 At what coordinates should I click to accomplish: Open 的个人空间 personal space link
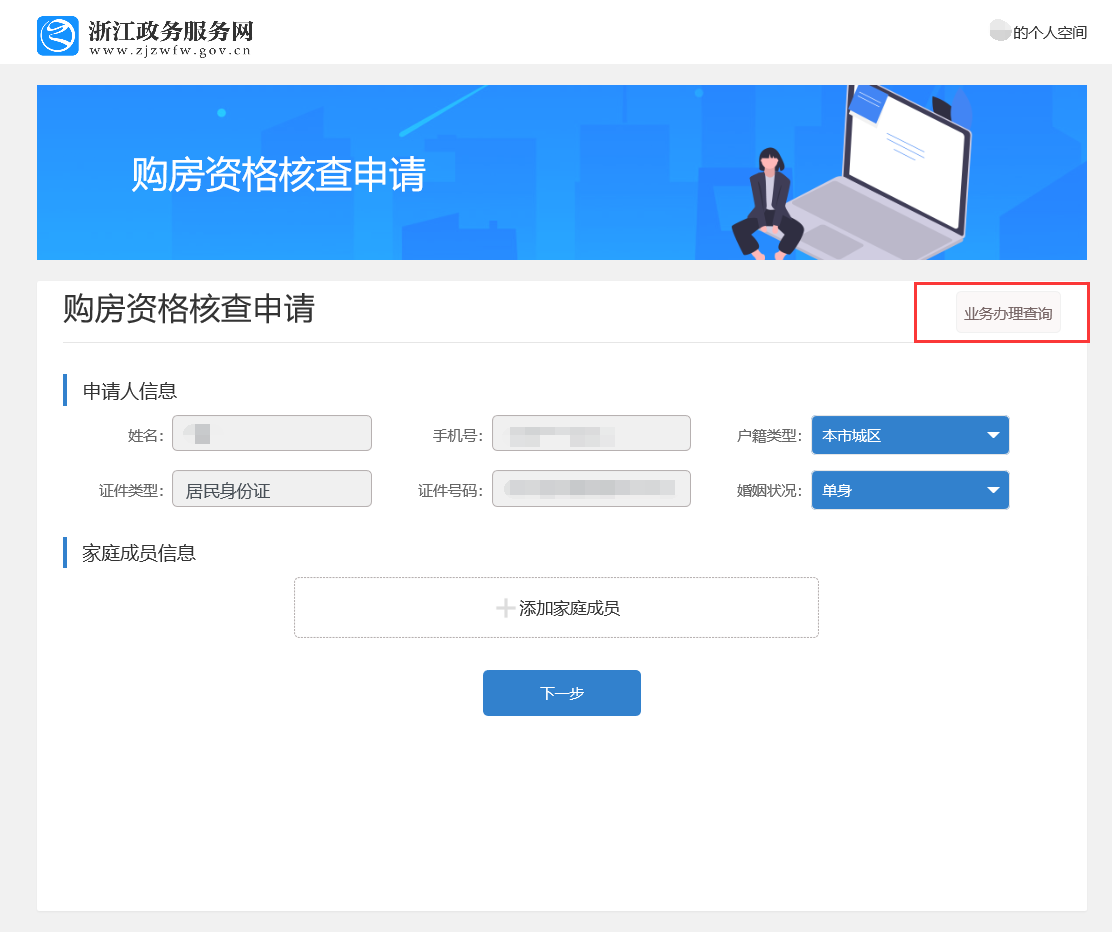pyautogui.click(x=1050, y=33)
